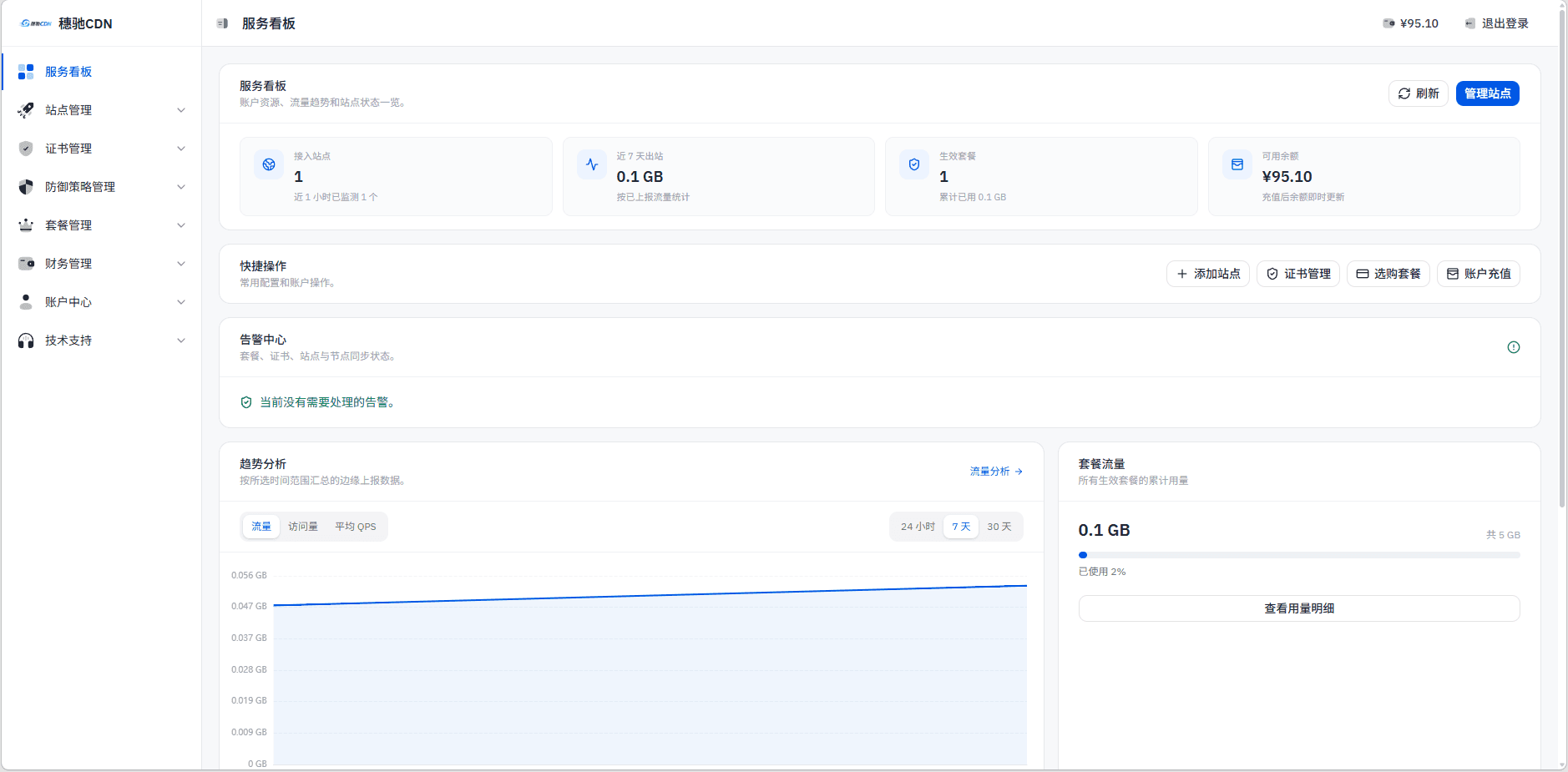Expand the 财务管理 menu chevron

(x=181, y=264)
